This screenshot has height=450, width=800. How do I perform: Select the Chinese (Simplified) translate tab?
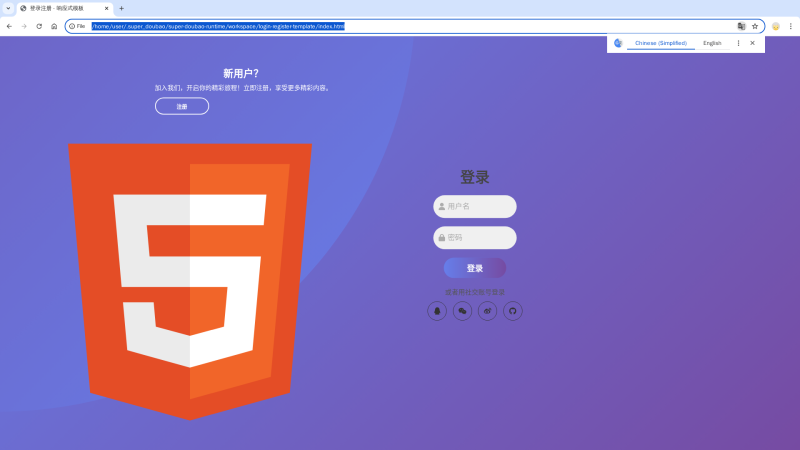point(661,43)
